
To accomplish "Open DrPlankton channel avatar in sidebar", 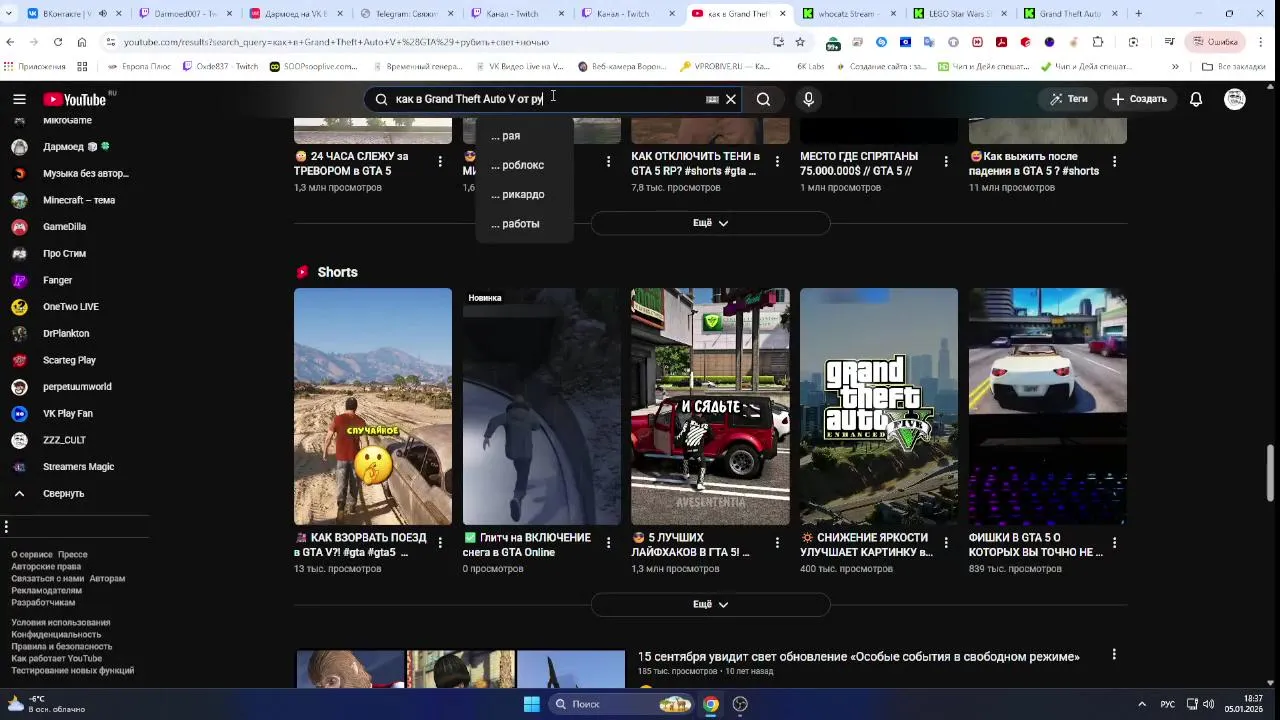I will pyautogui.click(x=19, y=334).
